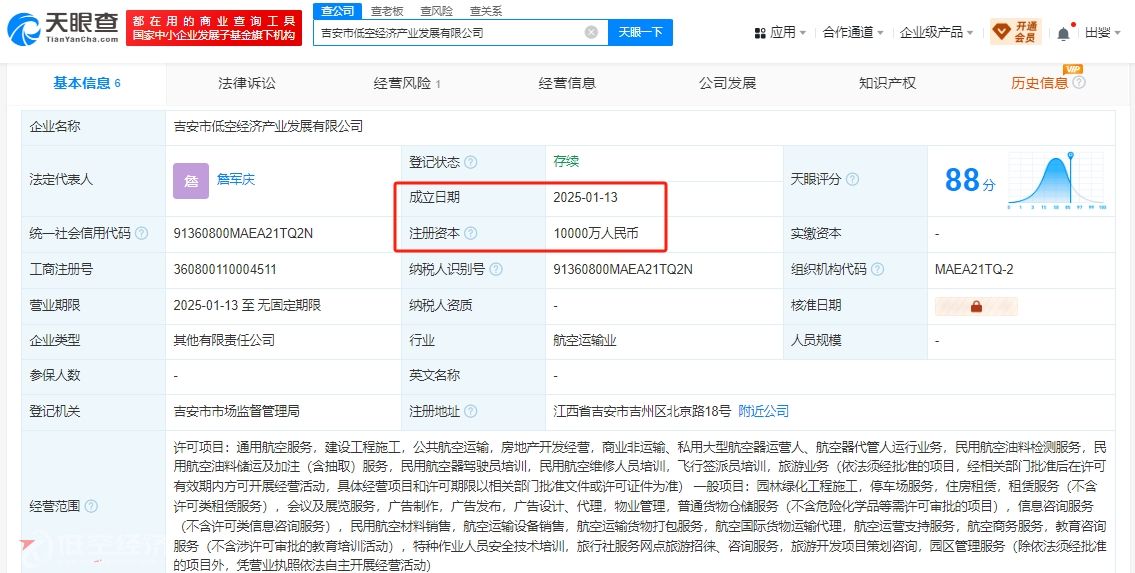1135x573 pixels.
Task: Open the notifications bell icon
Action: 1063,33
